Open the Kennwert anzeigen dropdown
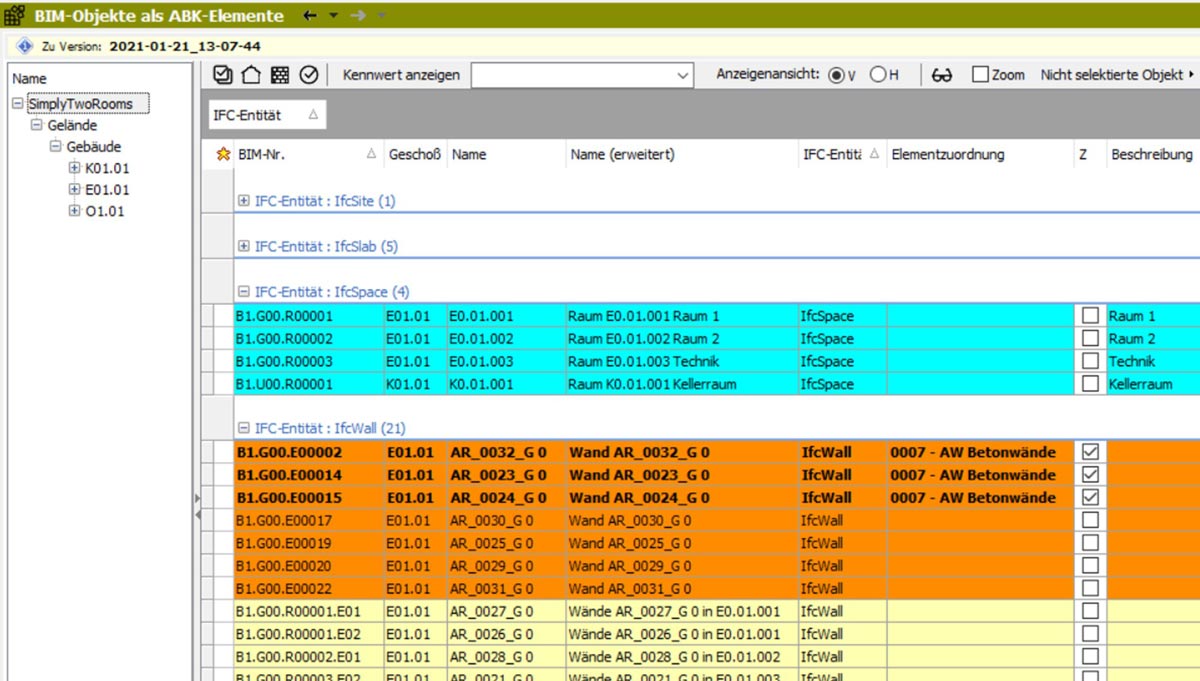 (x=683, y=75)
